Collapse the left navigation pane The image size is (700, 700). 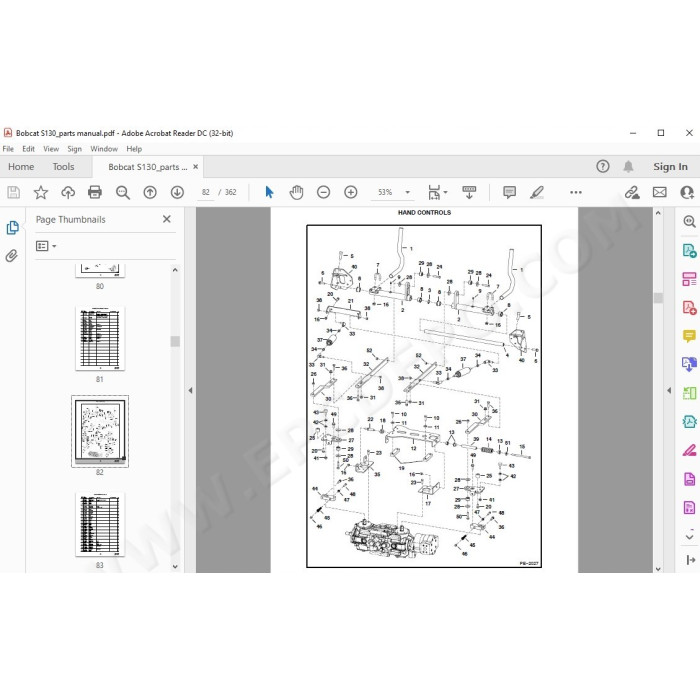pos(190,390)
